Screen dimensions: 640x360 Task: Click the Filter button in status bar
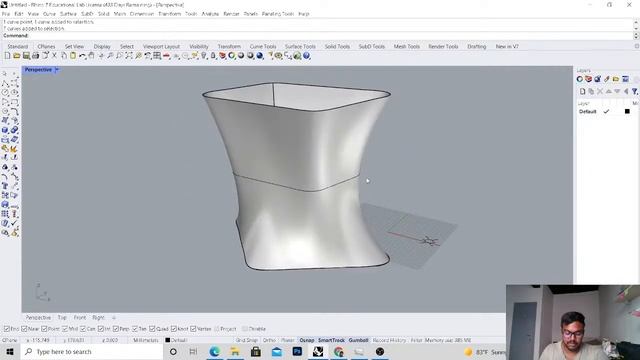[416, 340]
